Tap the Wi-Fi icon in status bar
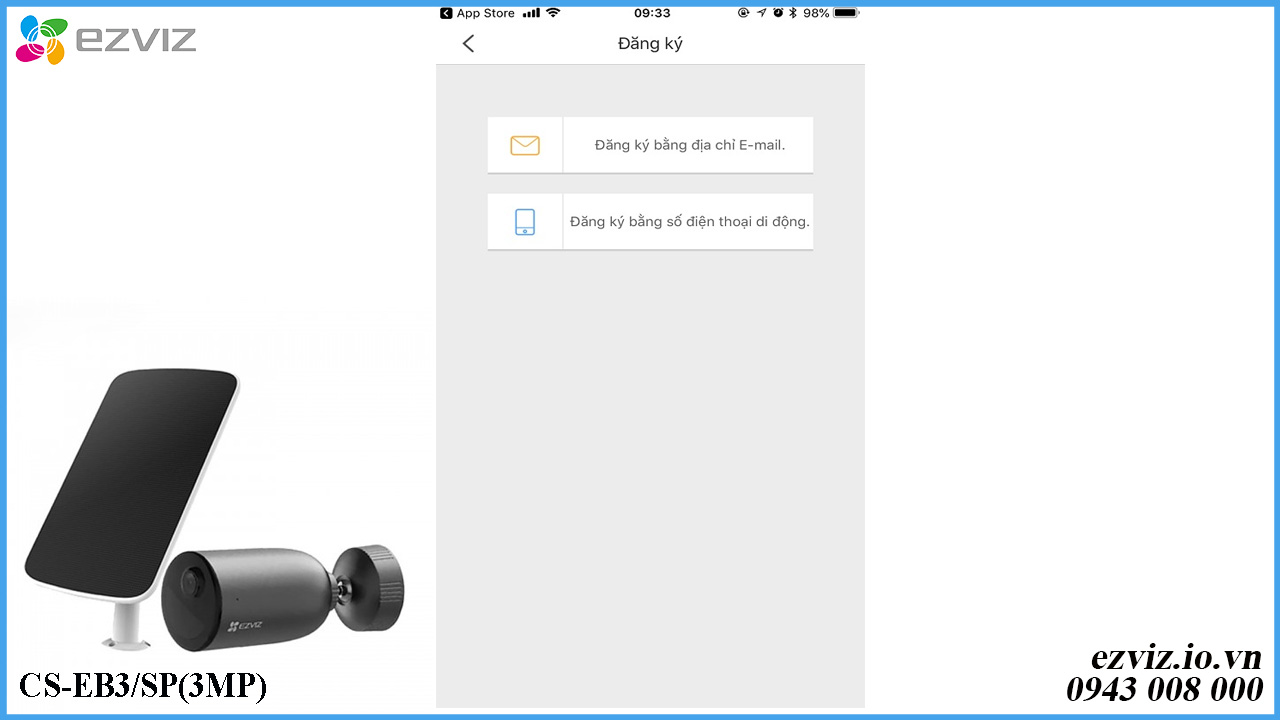The width and height of the screenshot is (1280, 720). click(x=553, y=13)
